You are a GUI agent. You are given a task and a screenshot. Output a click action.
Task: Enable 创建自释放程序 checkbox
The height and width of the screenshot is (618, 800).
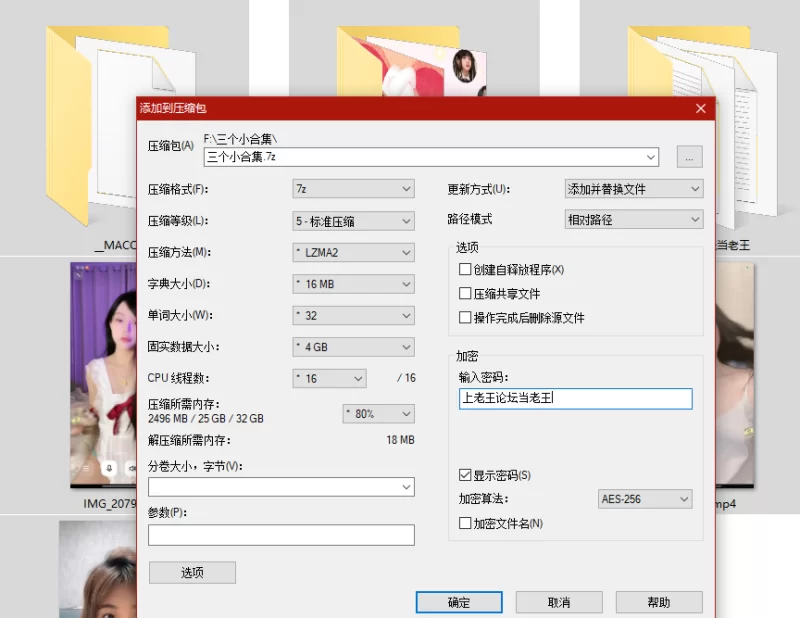pyautogui.click(x=465, y=270)
